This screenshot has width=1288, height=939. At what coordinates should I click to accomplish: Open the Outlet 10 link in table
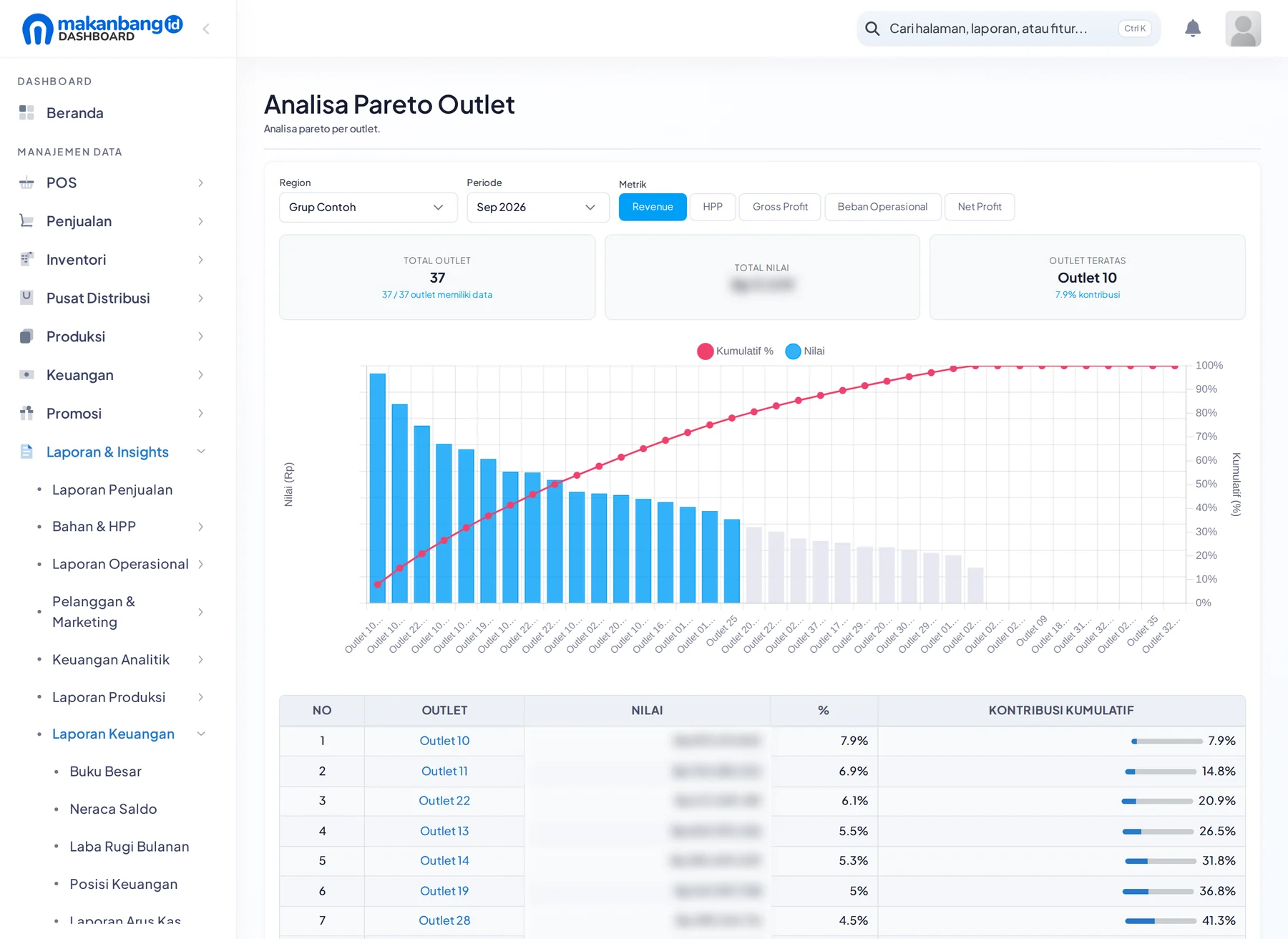(x=444, y=741)
